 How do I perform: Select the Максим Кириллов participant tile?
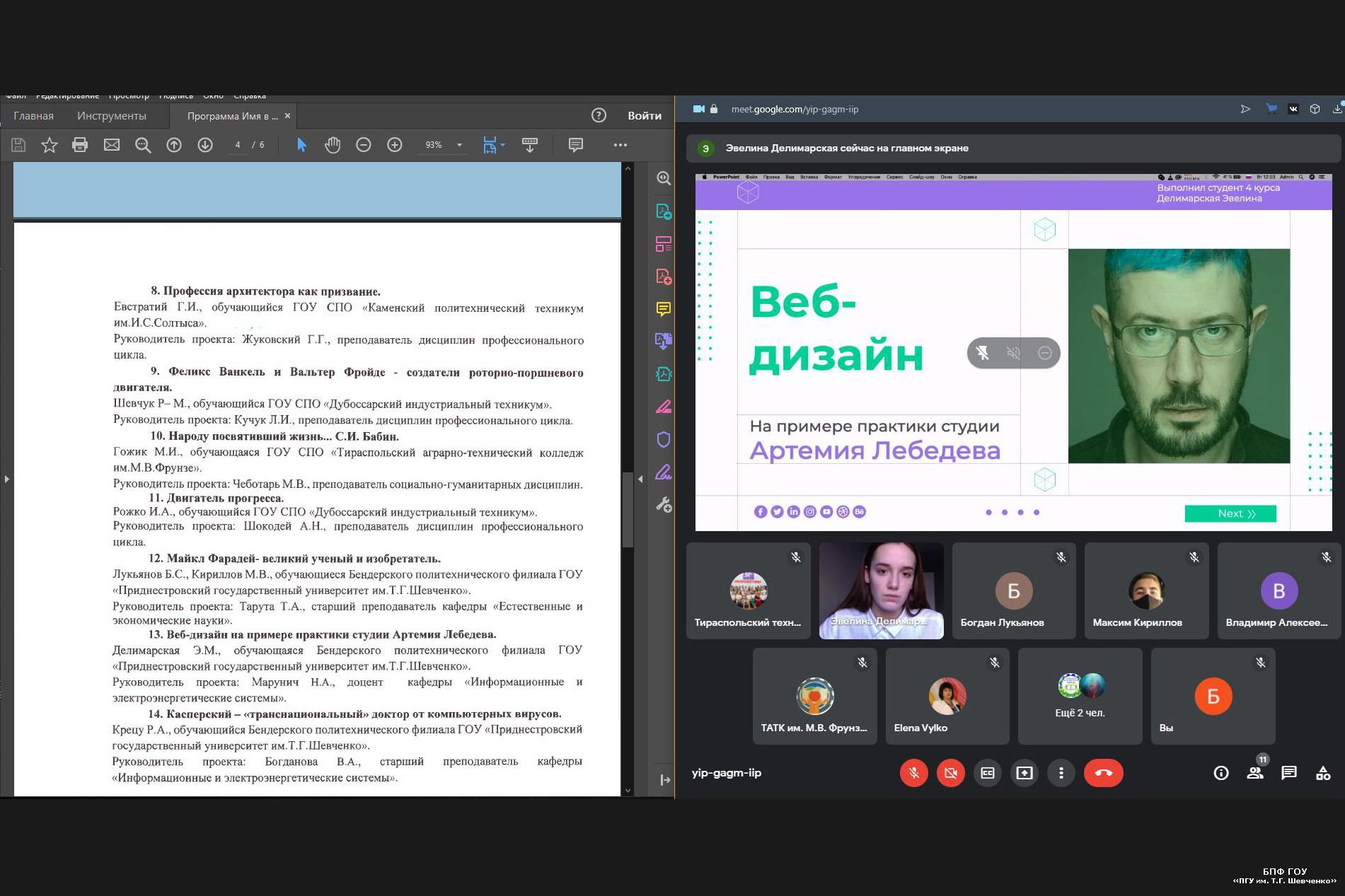point(1146,590)
